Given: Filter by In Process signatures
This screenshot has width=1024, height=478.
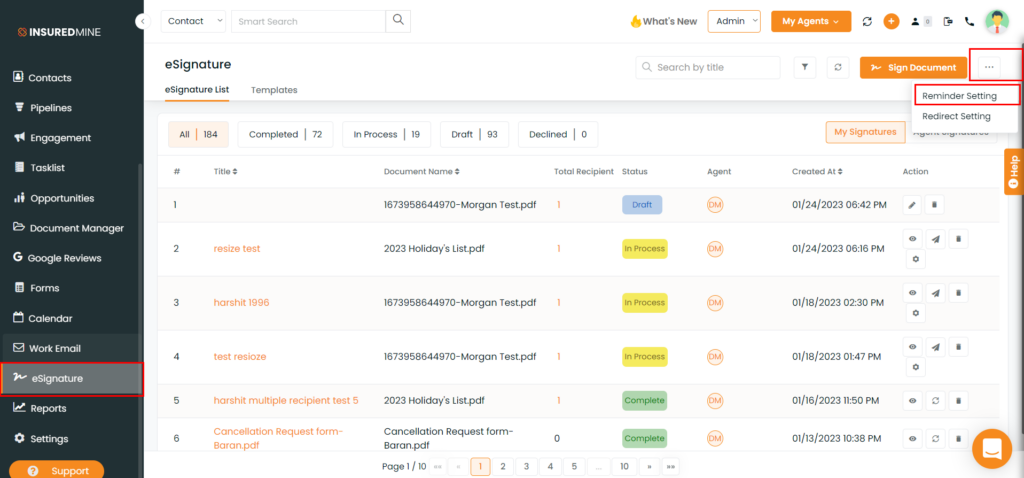Looking at the screenshot, I should tap(387, 135).
